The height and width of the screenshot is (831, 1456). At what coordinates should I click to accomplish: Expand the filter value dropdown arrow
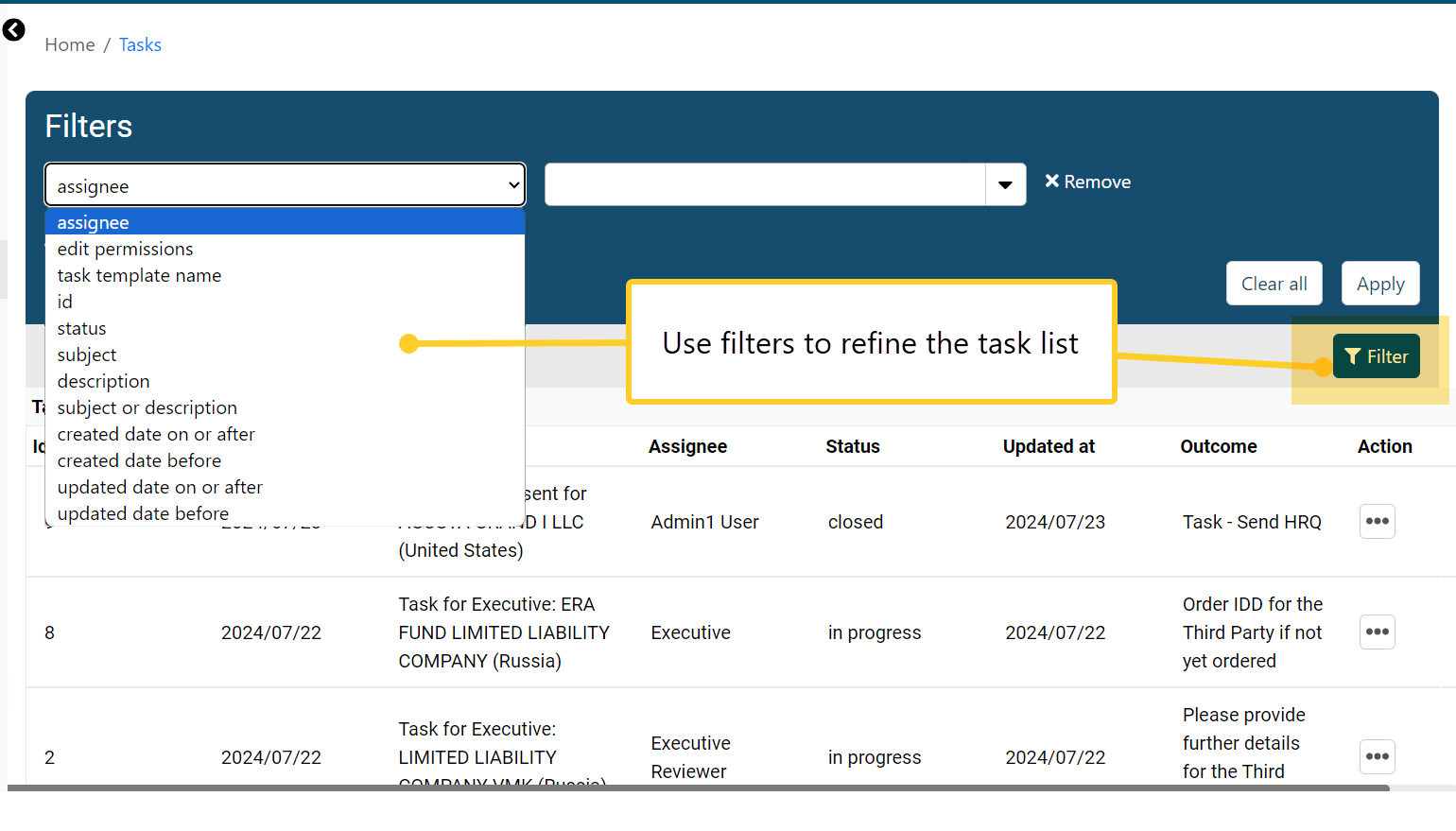coord(1005,184)
